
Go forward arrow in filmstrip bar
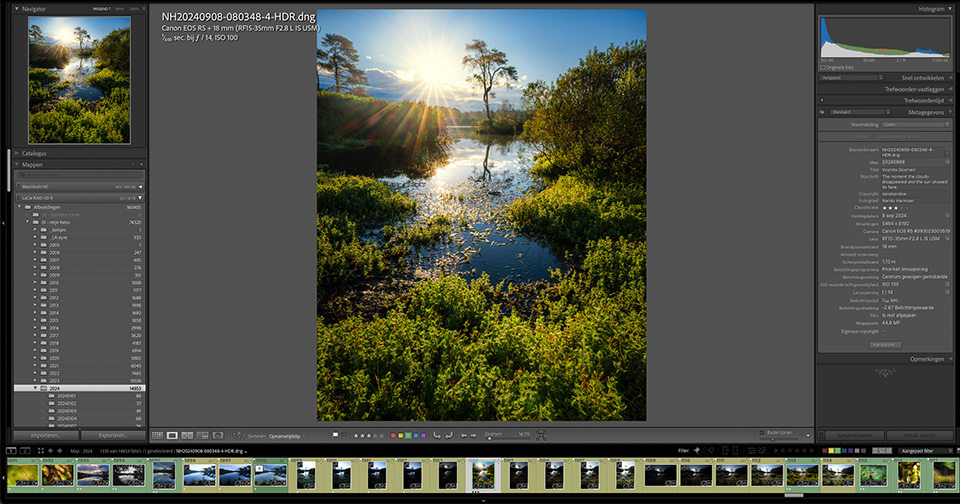point(59,451)
